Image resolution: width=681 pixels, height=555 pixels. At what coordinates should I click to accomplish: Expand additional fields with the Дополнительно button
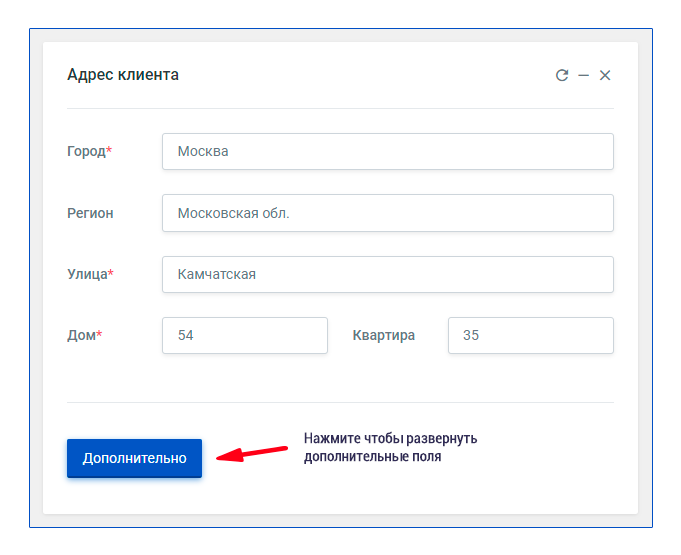pos(134,458)
